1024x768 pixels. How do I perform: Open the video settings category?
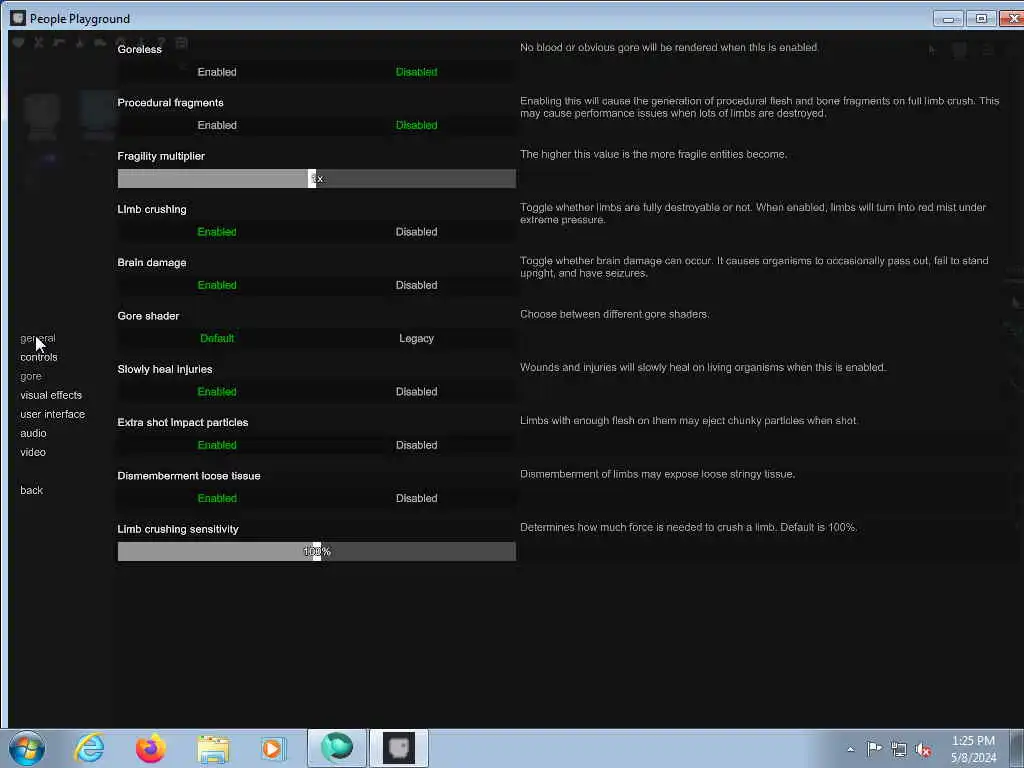[33, 452]
